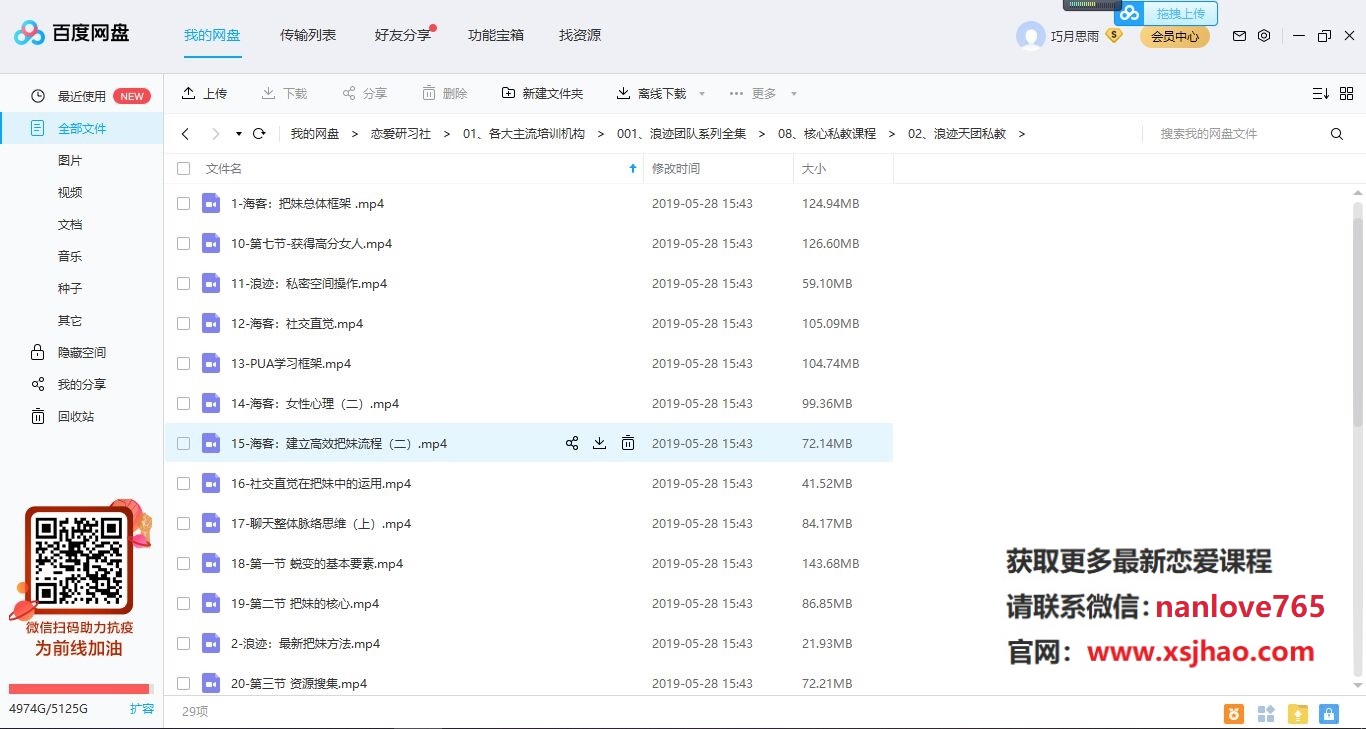Focus the search my netdisk field

pyautogui.click(x=1235, y=134)
